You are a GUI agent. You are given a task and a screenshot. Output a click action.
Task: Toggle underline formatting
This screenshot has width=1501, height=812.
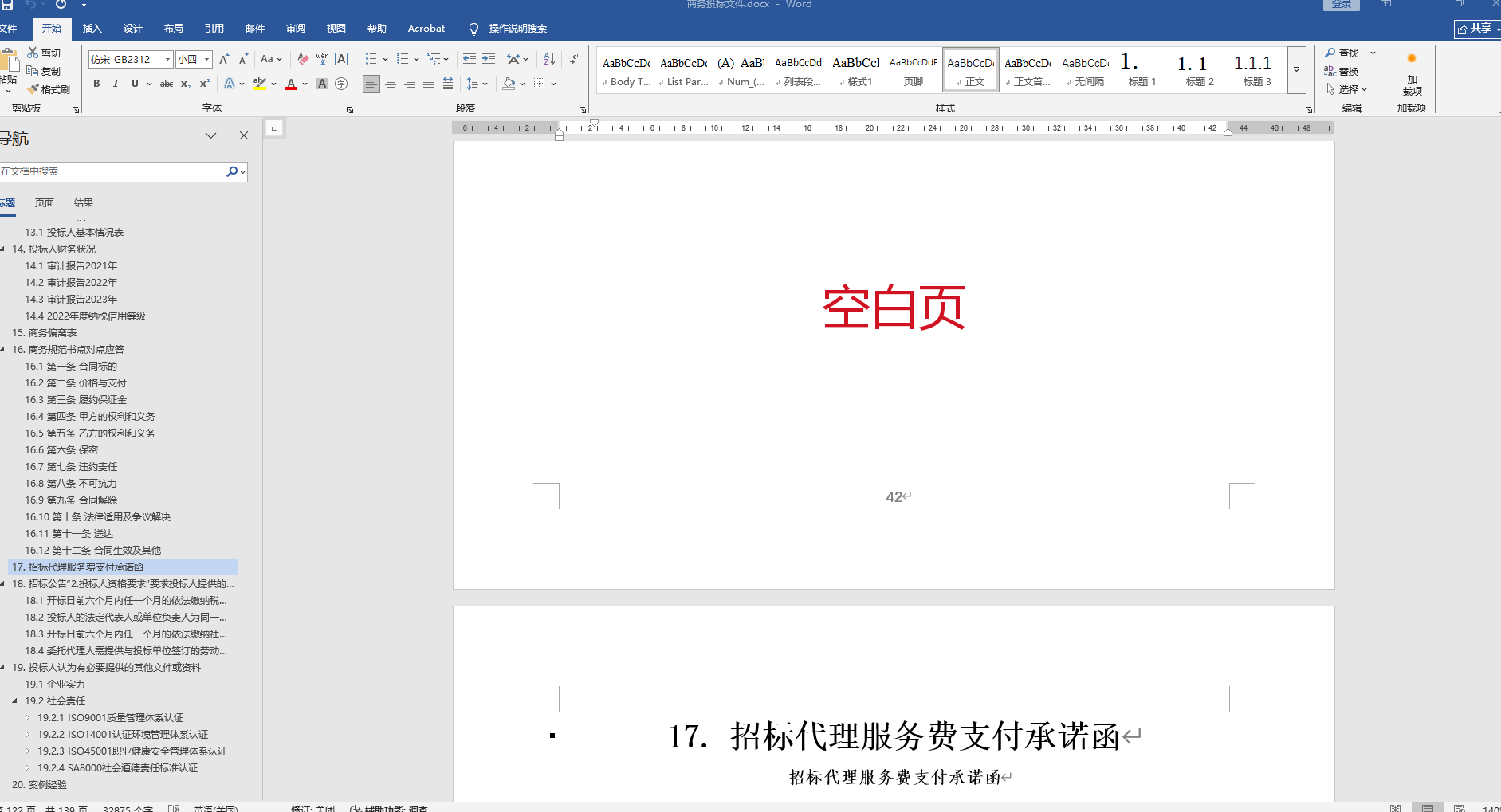point(135,84)
